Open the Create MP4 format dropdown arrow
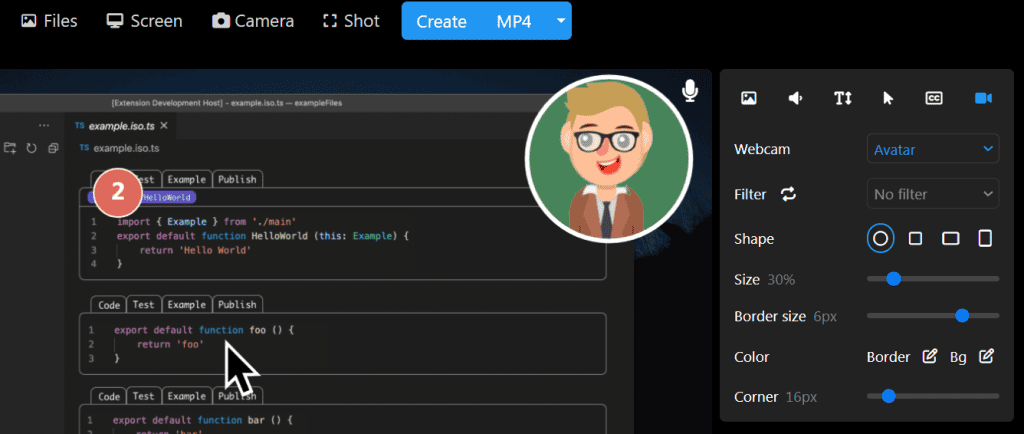This screenshot has width=1024, height=434. (x=561, y=21)
